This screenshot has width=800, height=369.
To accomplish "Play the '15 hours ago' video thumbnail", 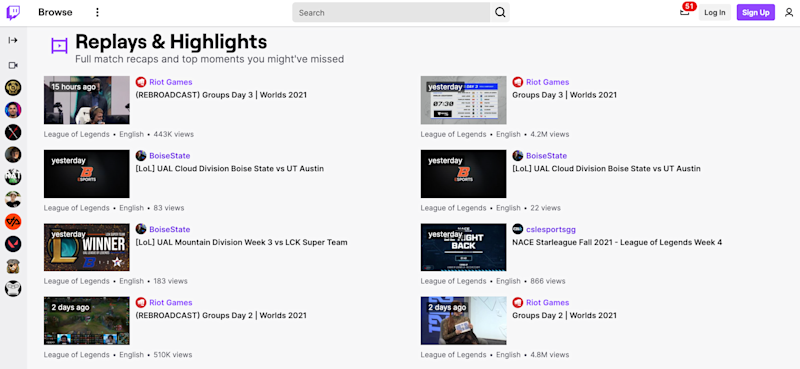I will [x=87, y=100].
